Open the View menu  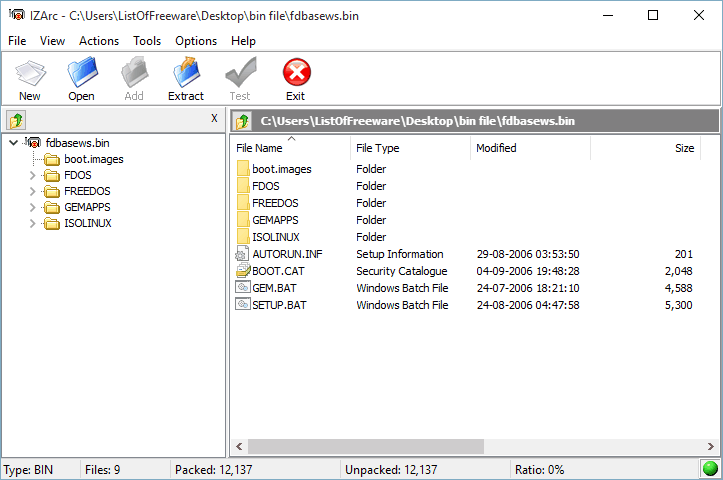point(52,41)
